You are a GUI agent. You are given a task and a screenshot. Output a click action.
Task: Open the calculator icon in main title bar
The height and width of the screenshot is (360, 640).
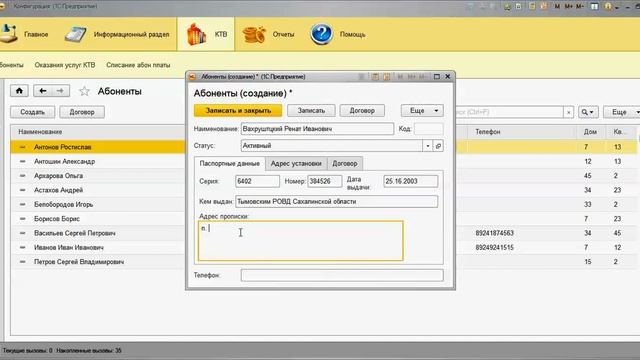pyautogui.click(x=532, y=7)
